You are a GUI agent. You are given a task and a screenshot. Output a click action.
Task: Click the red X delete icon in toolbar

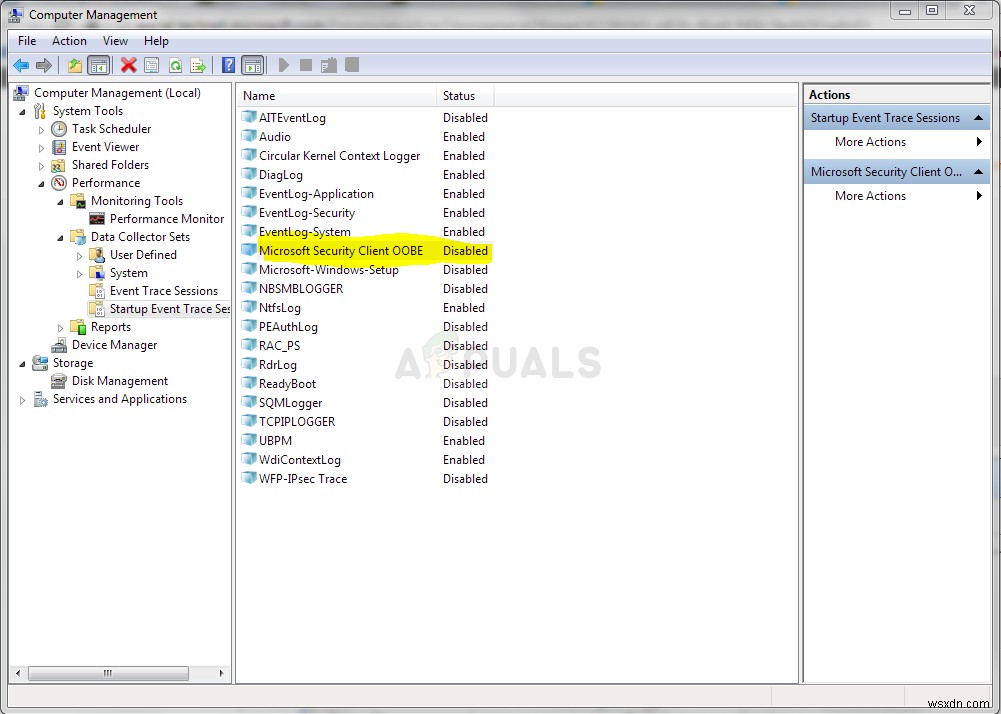[x=128, y=65]
